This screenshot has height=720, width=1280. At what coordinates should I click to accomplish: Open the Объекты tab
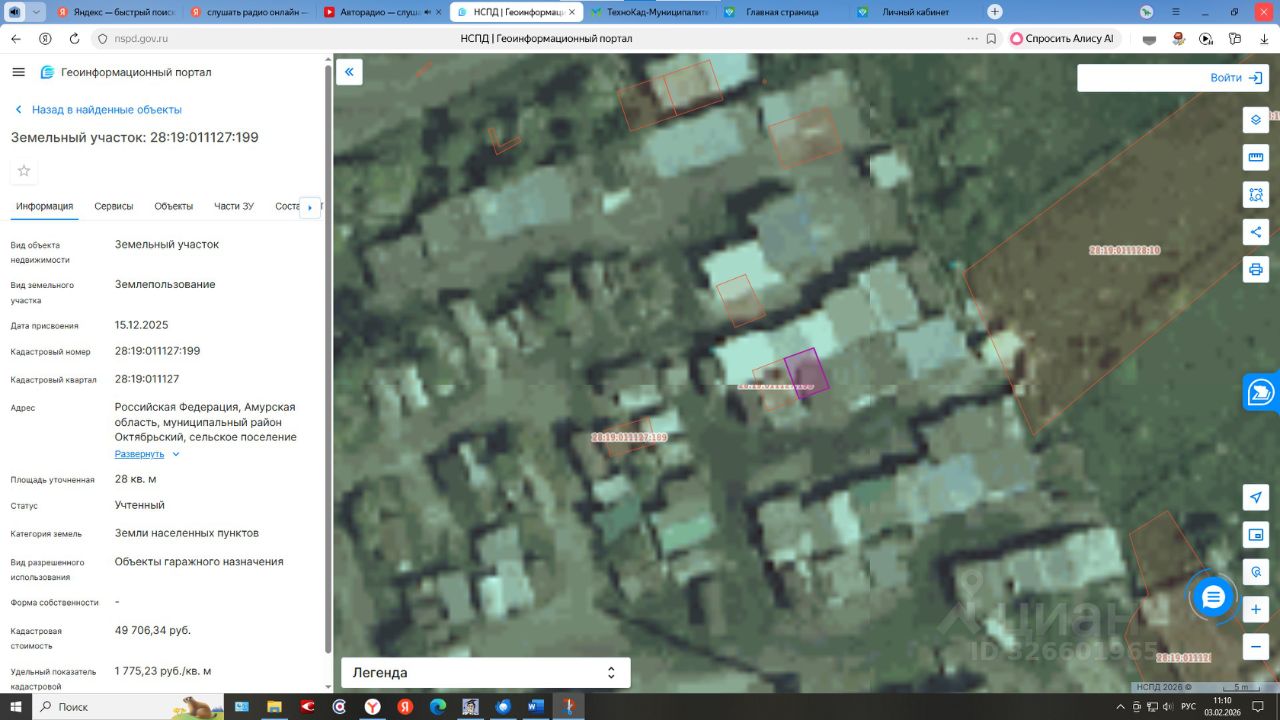174,206
